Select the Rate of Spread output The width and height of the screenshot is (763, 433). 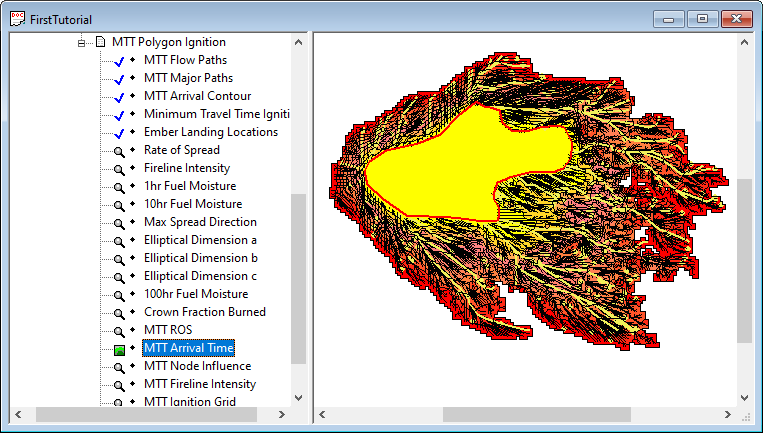pyautogui.click(x=182, y=150)
